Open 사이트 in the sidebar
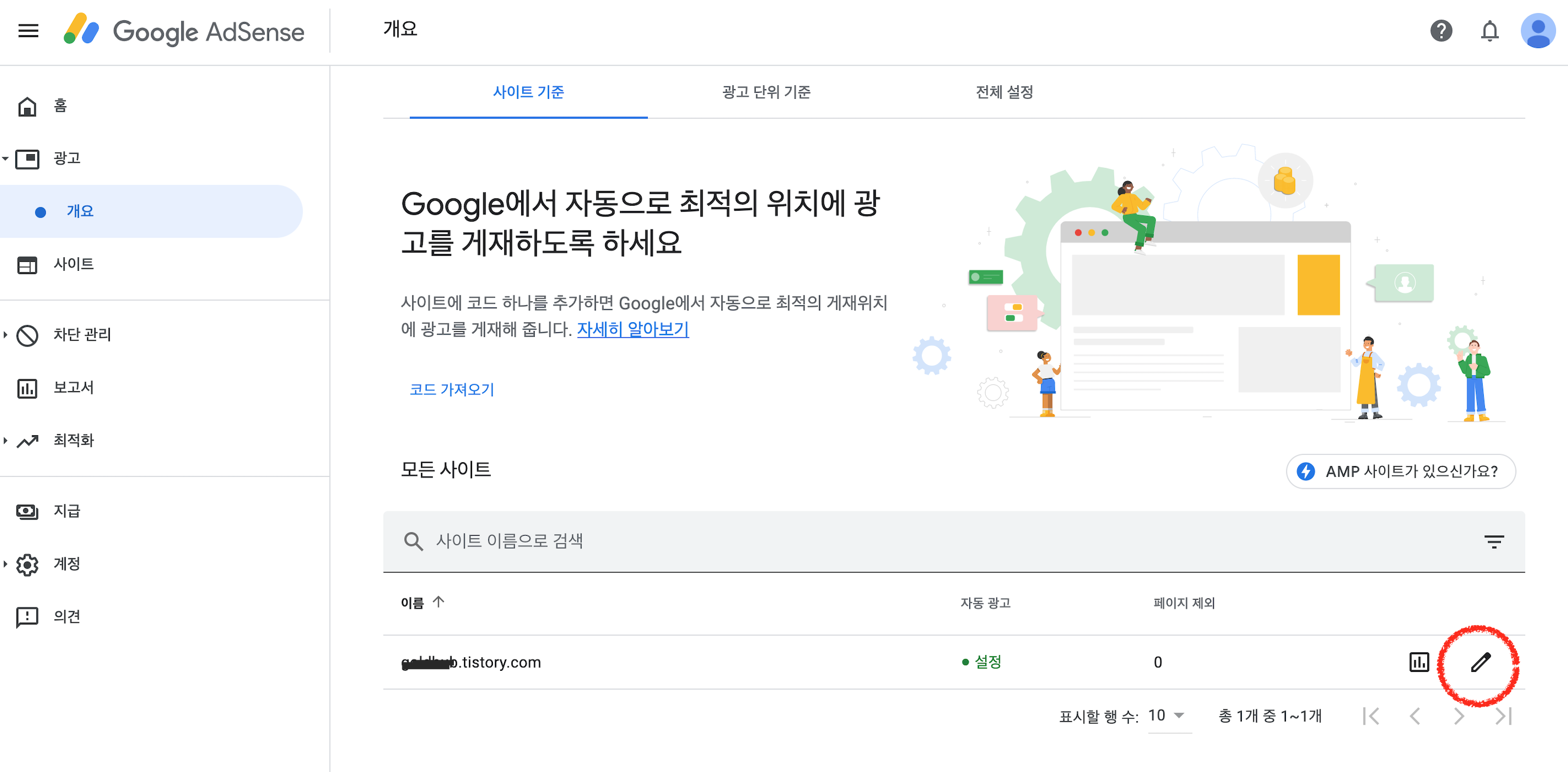The width and height of the screenshot is (1568, 772). [73, 264]
